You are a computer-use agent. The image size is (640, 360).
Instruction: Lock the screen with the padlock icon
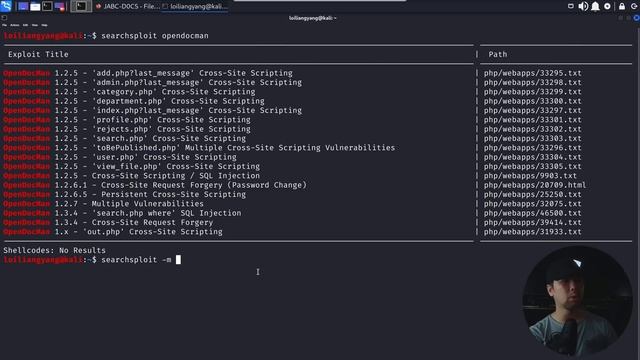(x=622, y=6)
